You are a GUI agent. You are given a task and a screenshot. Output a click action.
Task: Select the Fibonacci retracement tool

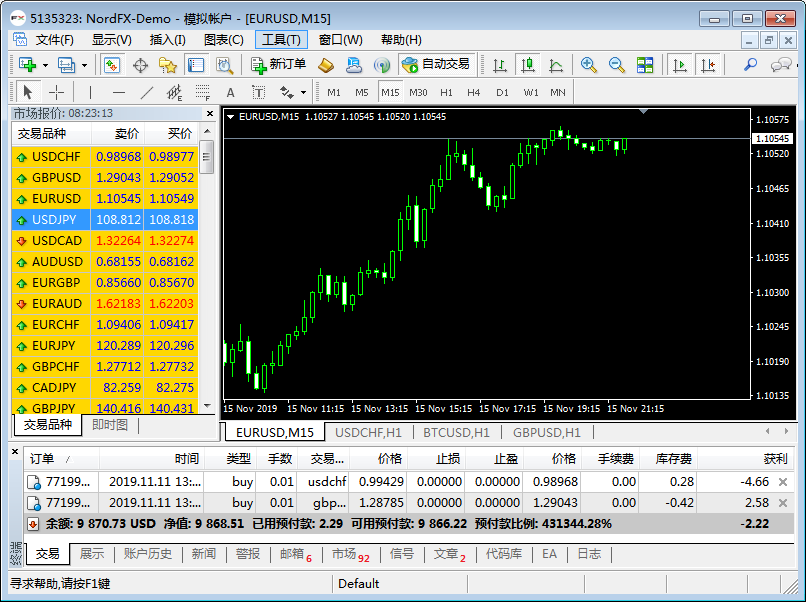coord(203,92)
